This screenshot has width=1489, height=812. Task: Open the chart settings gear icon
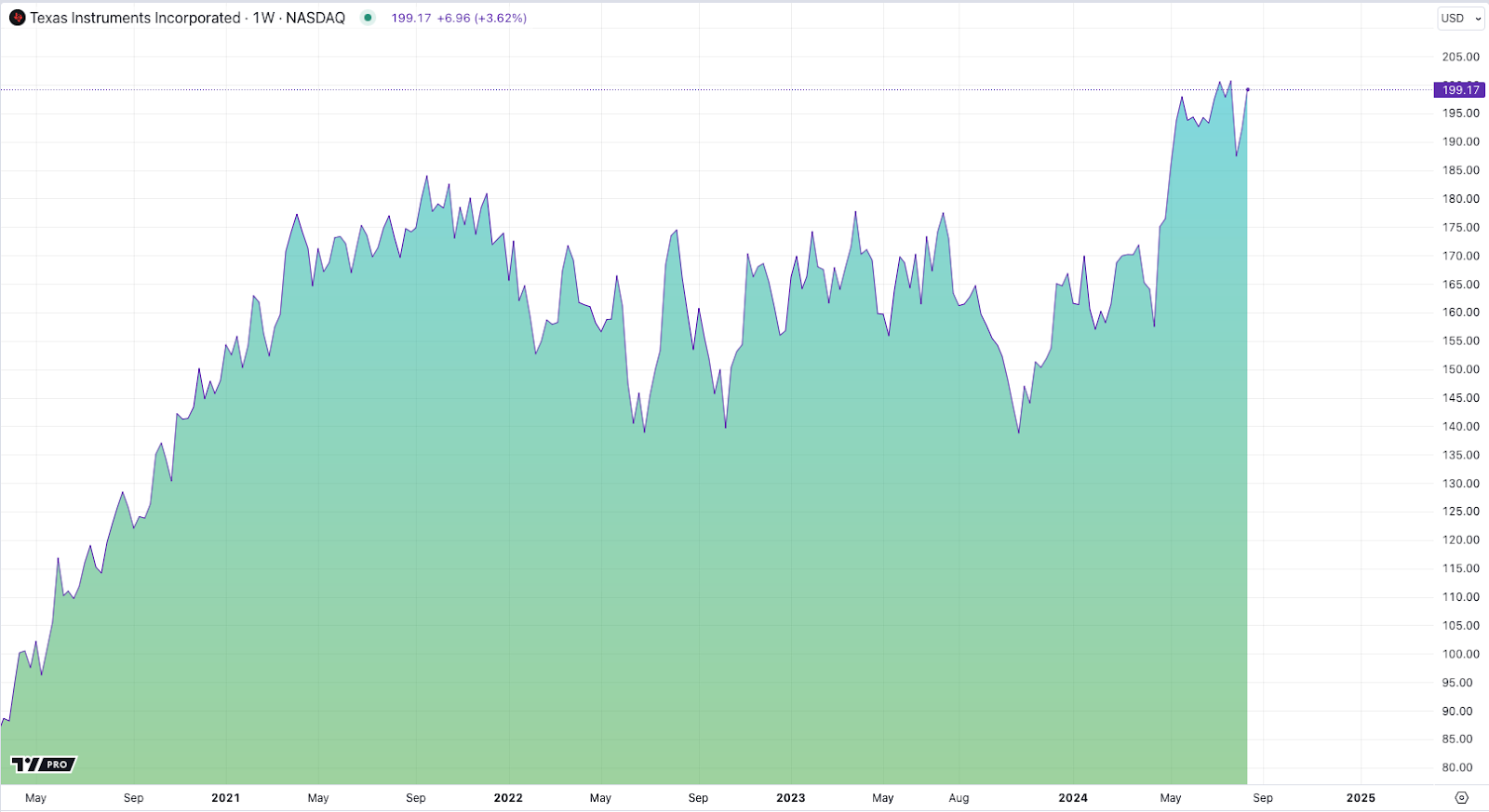pyautogui.click(x=1461, y=797)
